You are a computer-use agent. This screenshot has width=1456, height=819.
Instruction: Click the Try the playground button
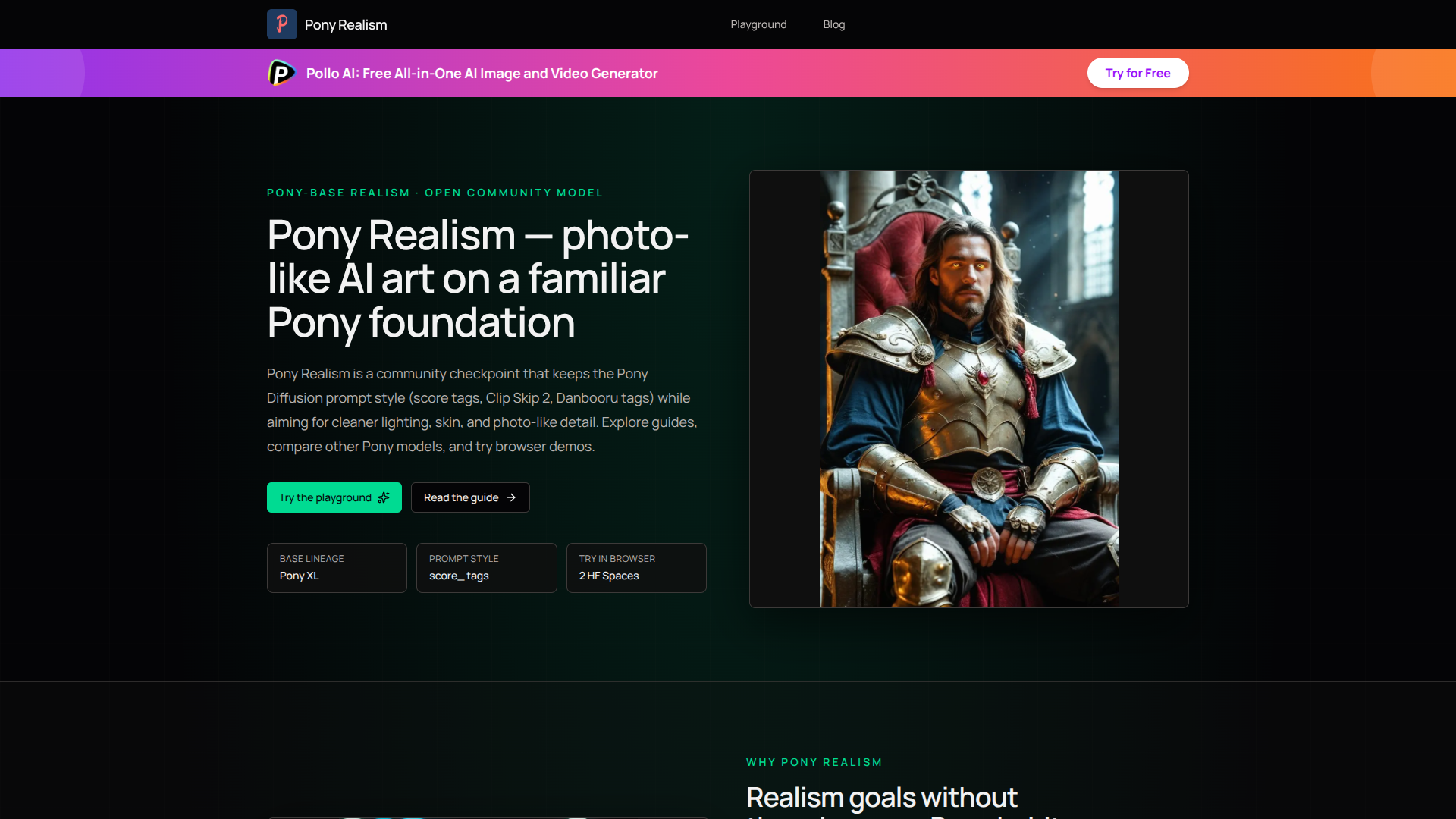point(334,497)
